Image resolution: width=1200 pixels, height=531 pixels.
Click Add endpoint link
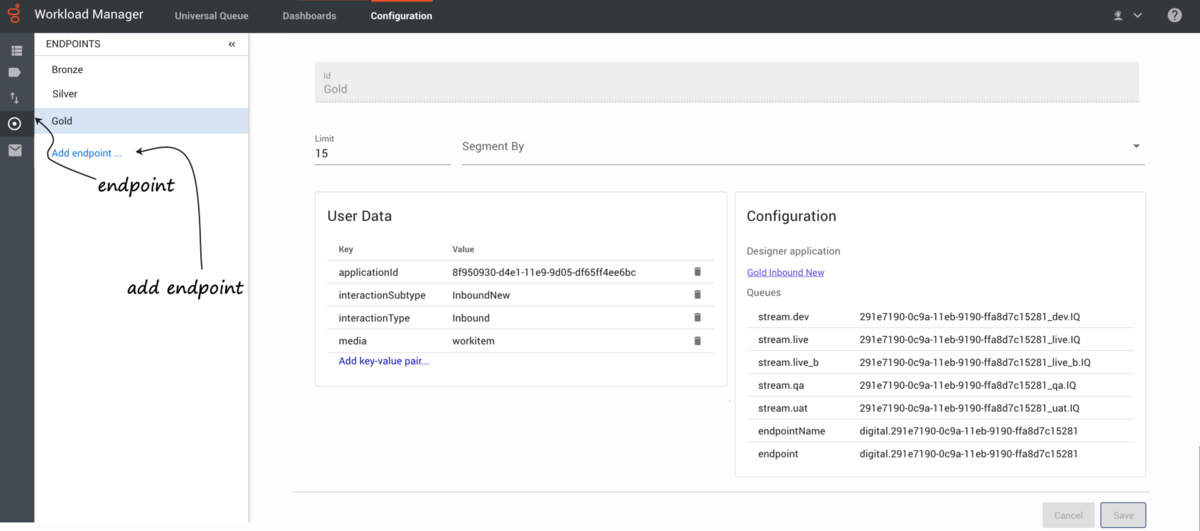87,154
